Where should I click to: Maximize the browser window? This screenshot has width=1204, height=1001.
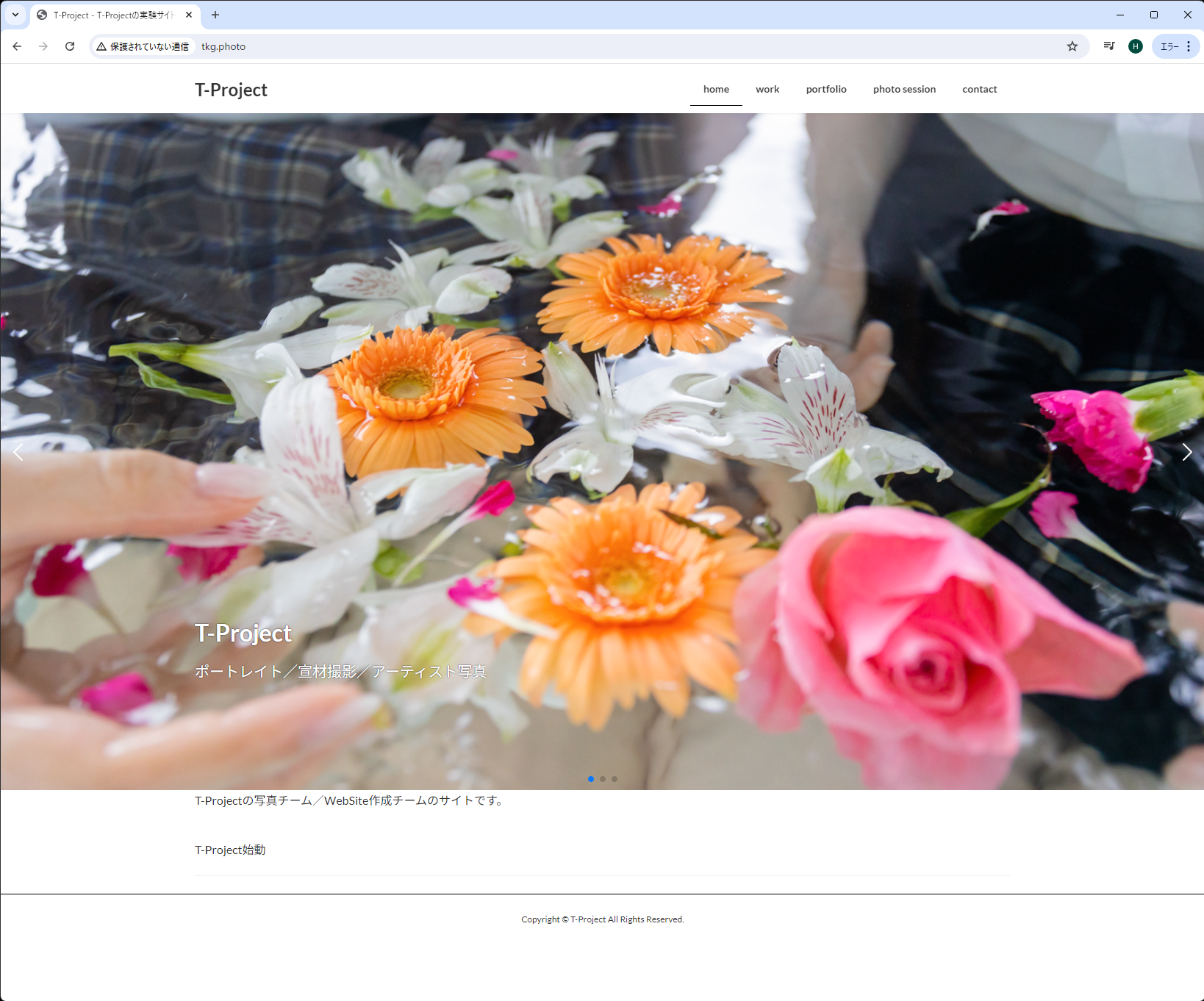pos(1154,15)
